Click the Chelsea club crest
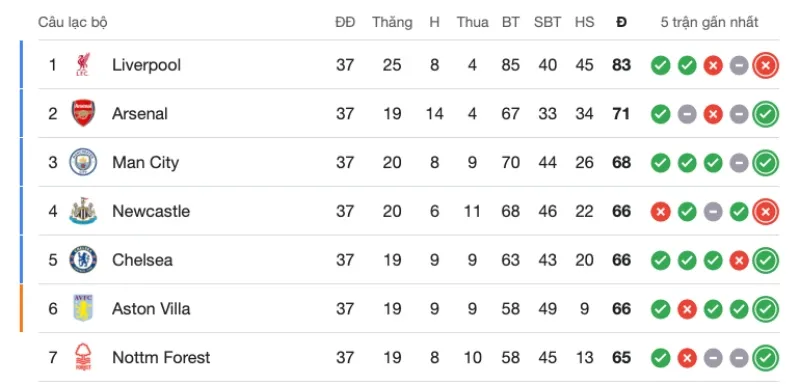This screenshot has width=800, height=385. 83,260
